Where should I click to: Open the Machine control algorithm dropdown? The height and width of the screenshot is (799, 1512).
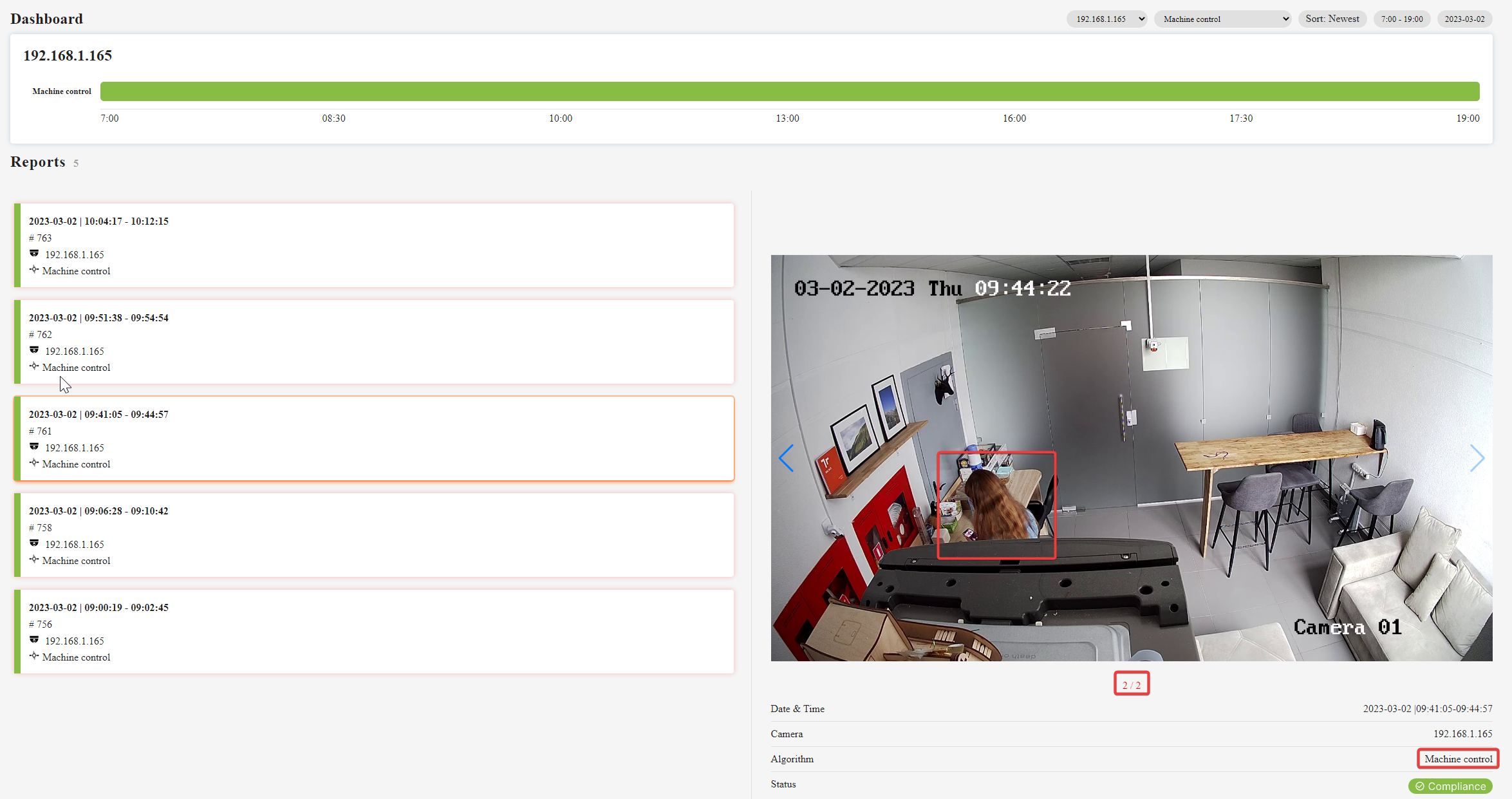tap(1222, 19)
